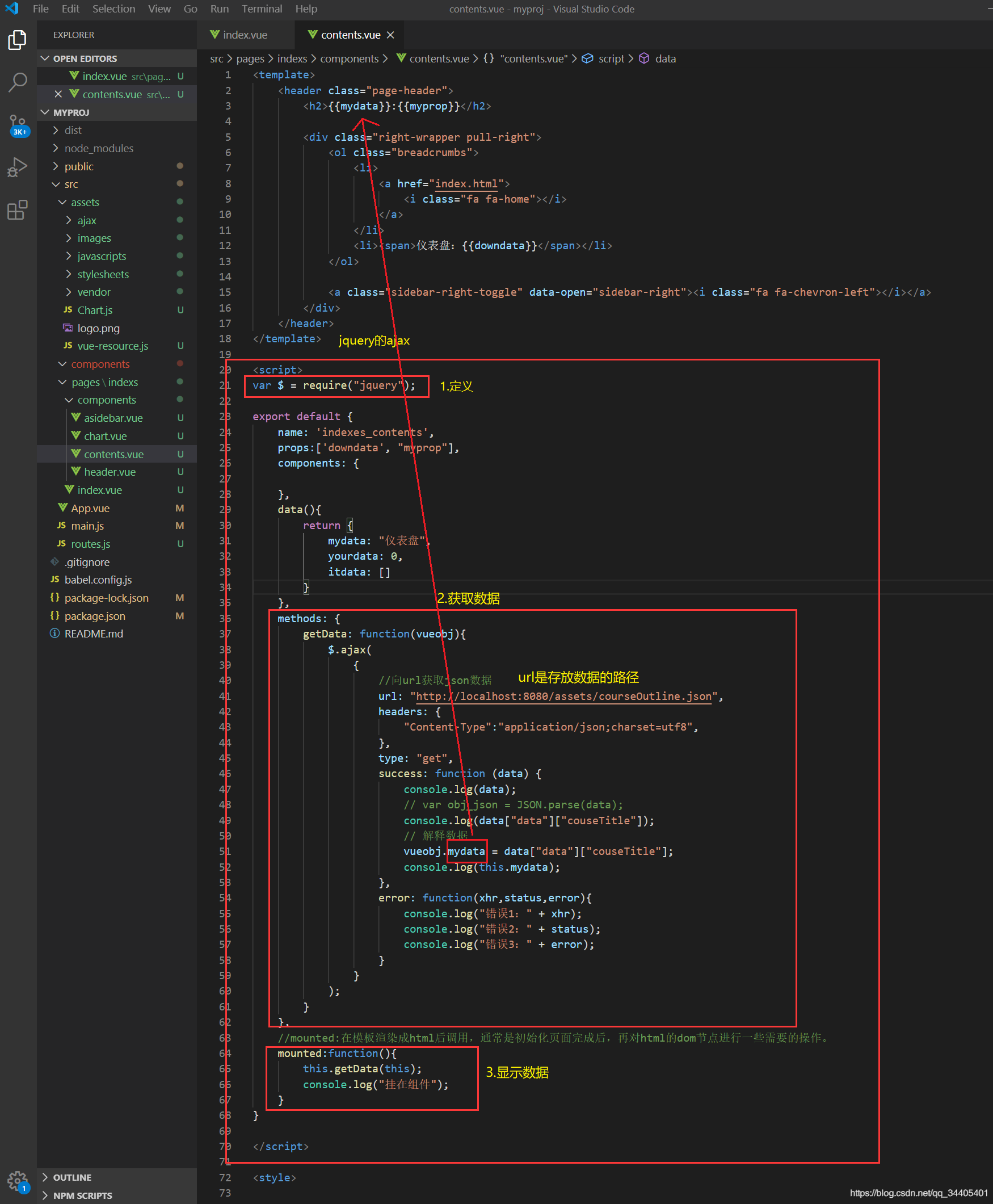
Task: Click JS icon of vue-resource.js
Action: tap(68, 346)
